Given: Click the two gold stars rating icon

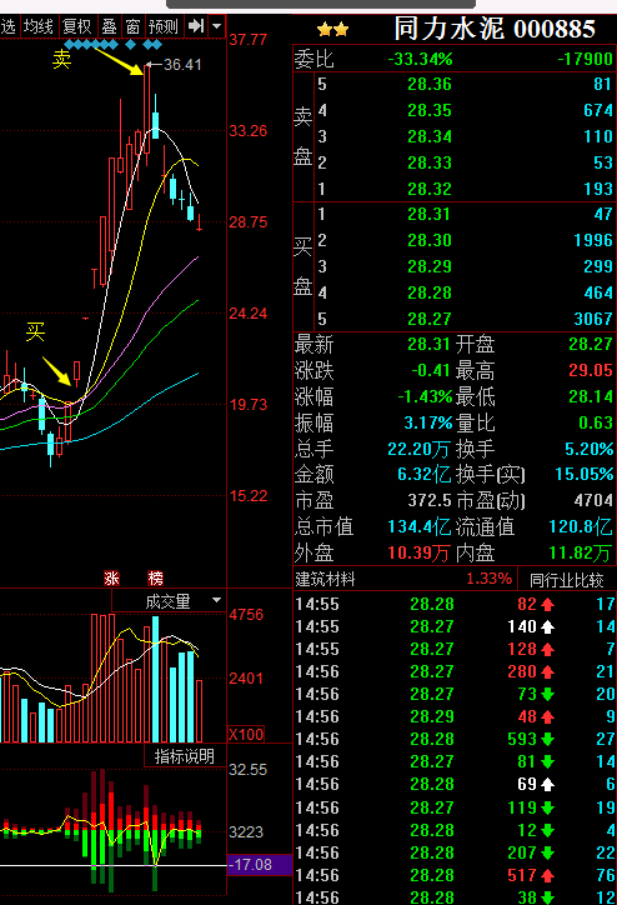Looking at the screenshot, I should [333, 29].
